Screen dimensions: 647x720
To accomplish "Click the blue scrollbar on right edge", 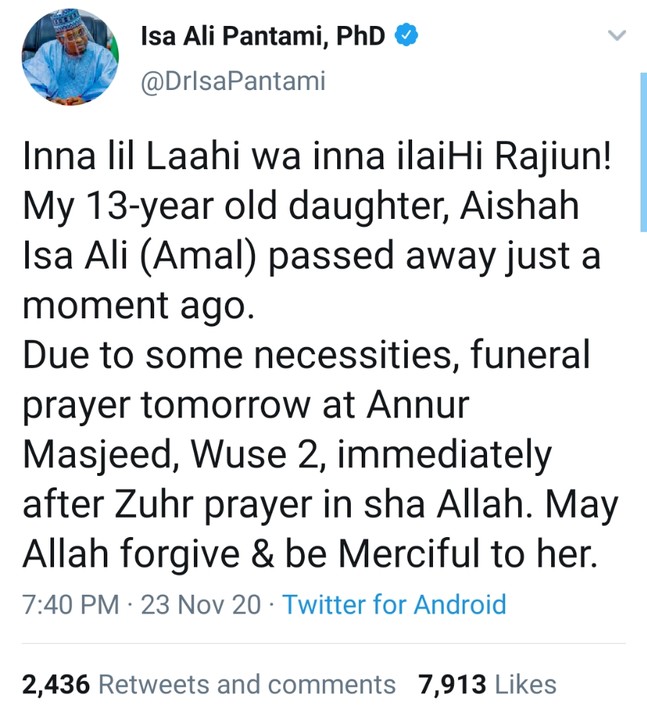I will coord(641,150).
